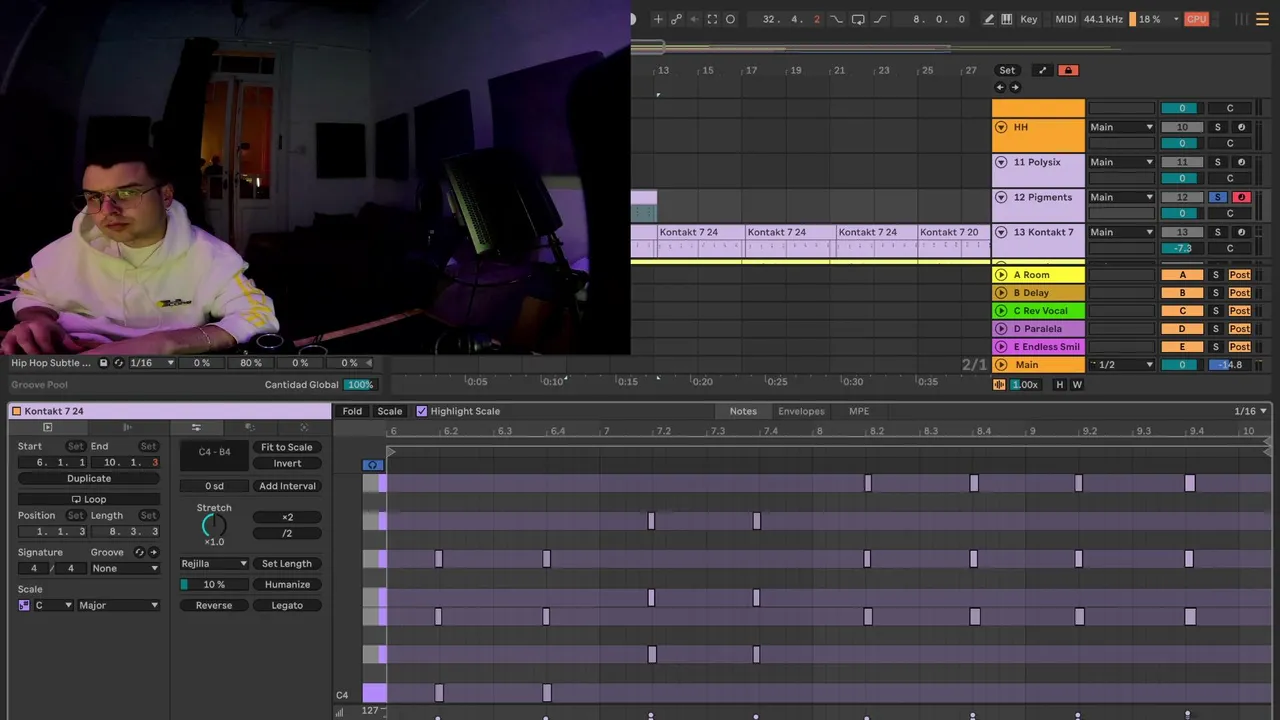Screen dimensions: 1280x720
Task: Enable the pencil draw mode
Action: [x=989, y=19]
